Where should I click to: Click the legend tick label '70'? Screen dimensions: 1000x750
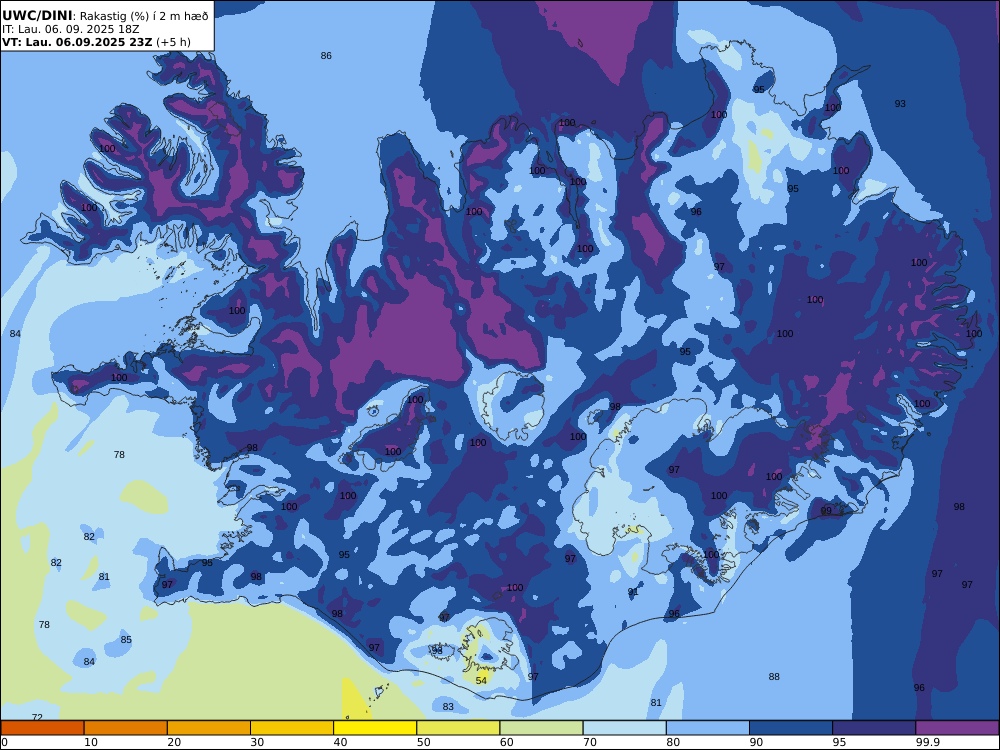pyautogui.click(x=590, y=742)
